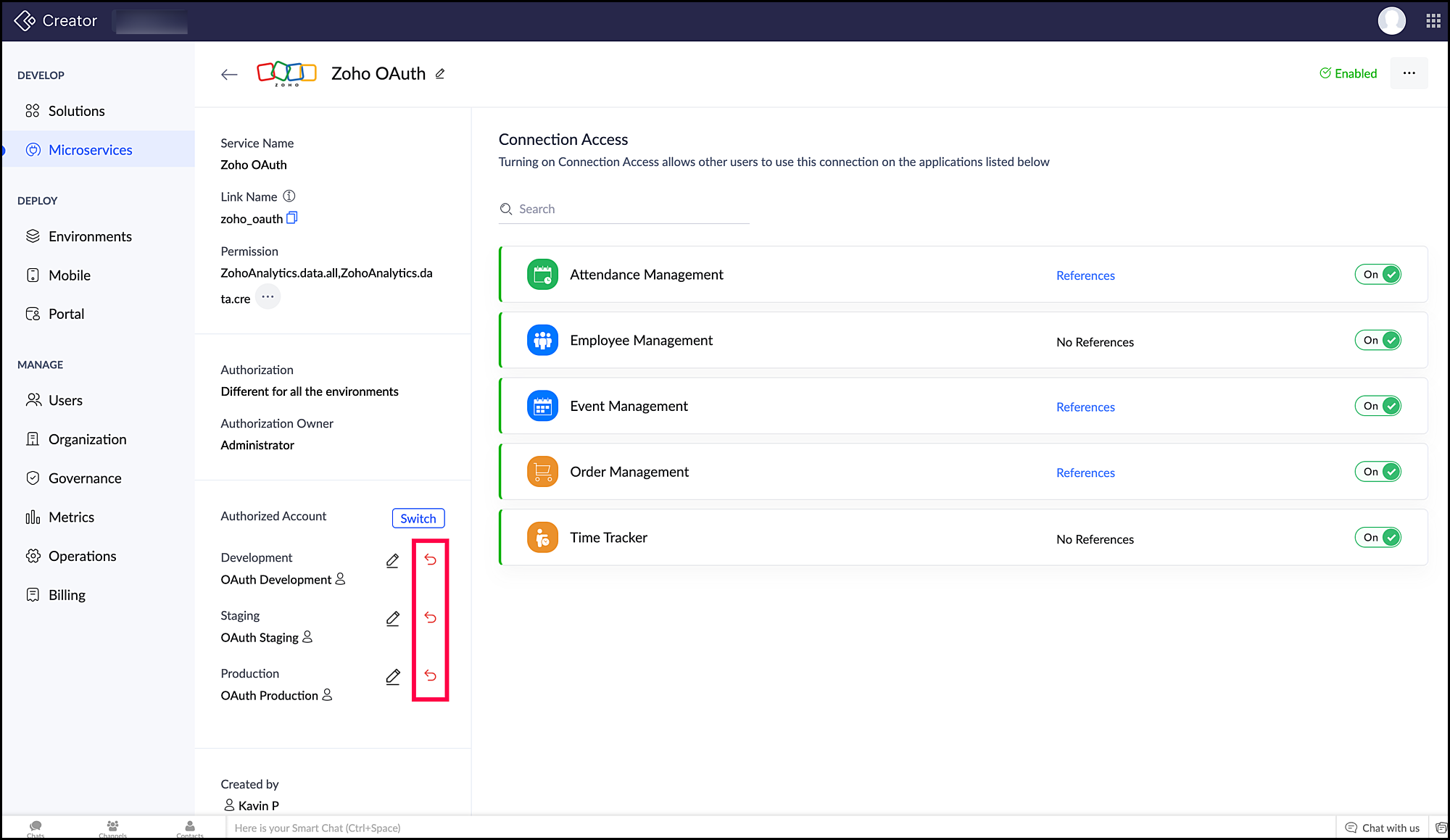Go to Environments in the sidebar
This screenshot has height=840, width=1450.
[89, 236]
